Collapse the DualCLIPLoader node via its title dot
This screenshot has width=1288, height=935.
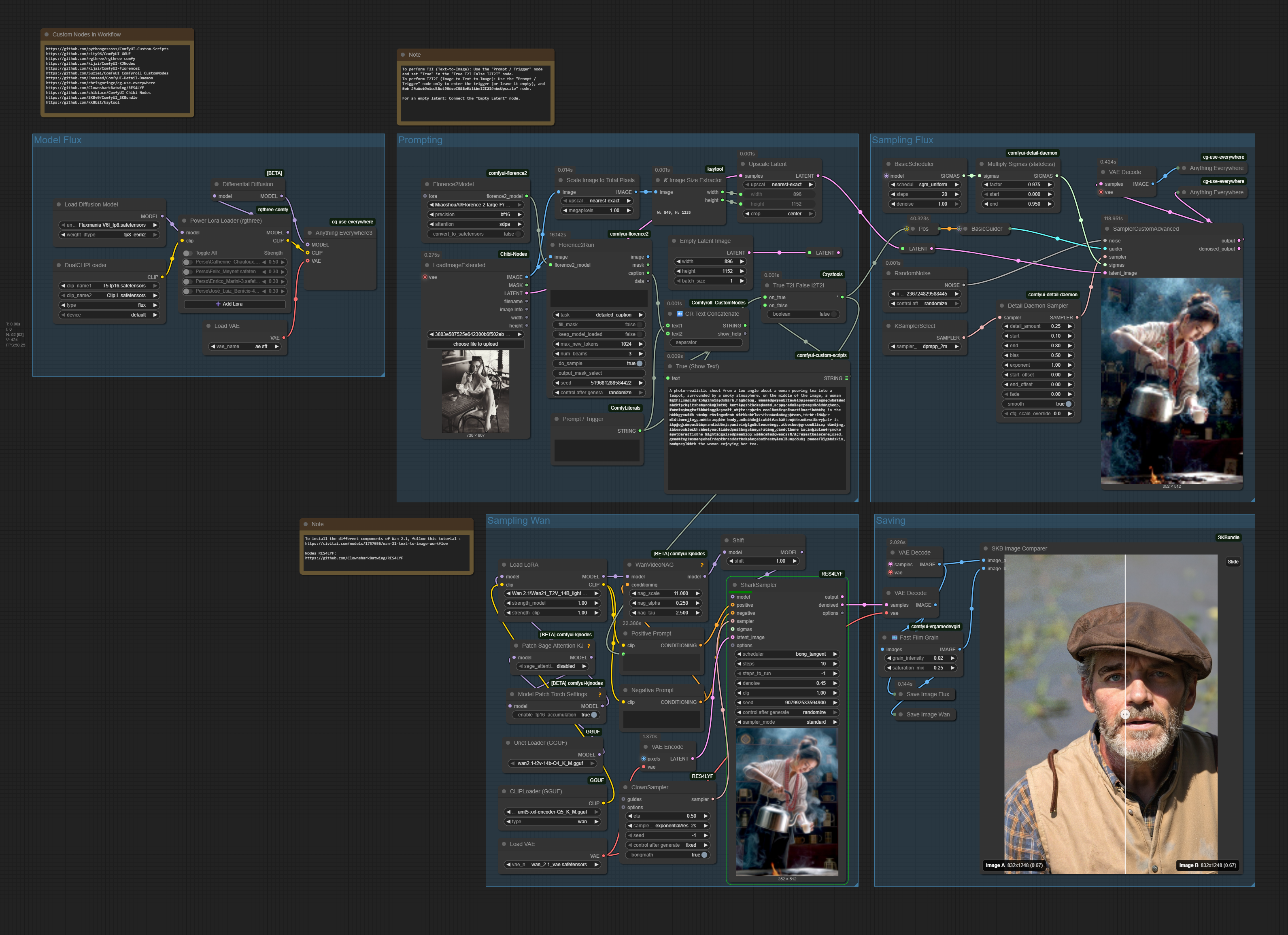[x=59, y=265]
